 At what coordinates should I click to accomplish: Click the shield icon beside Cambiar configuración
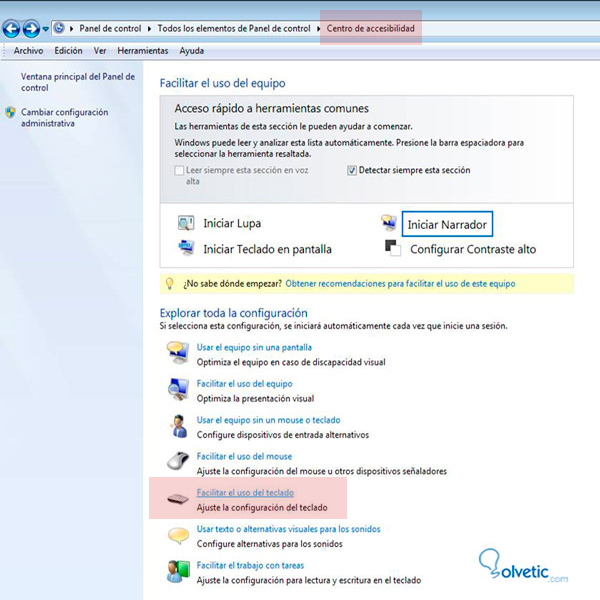[x=10, y=112]
